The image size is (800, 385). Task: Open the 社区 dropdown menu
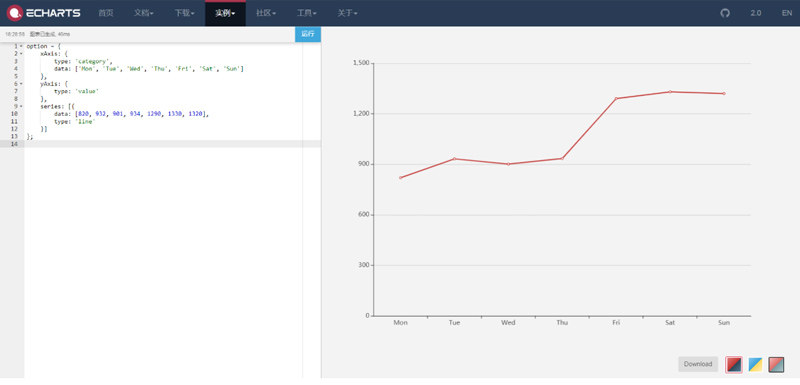pos(266,13)
